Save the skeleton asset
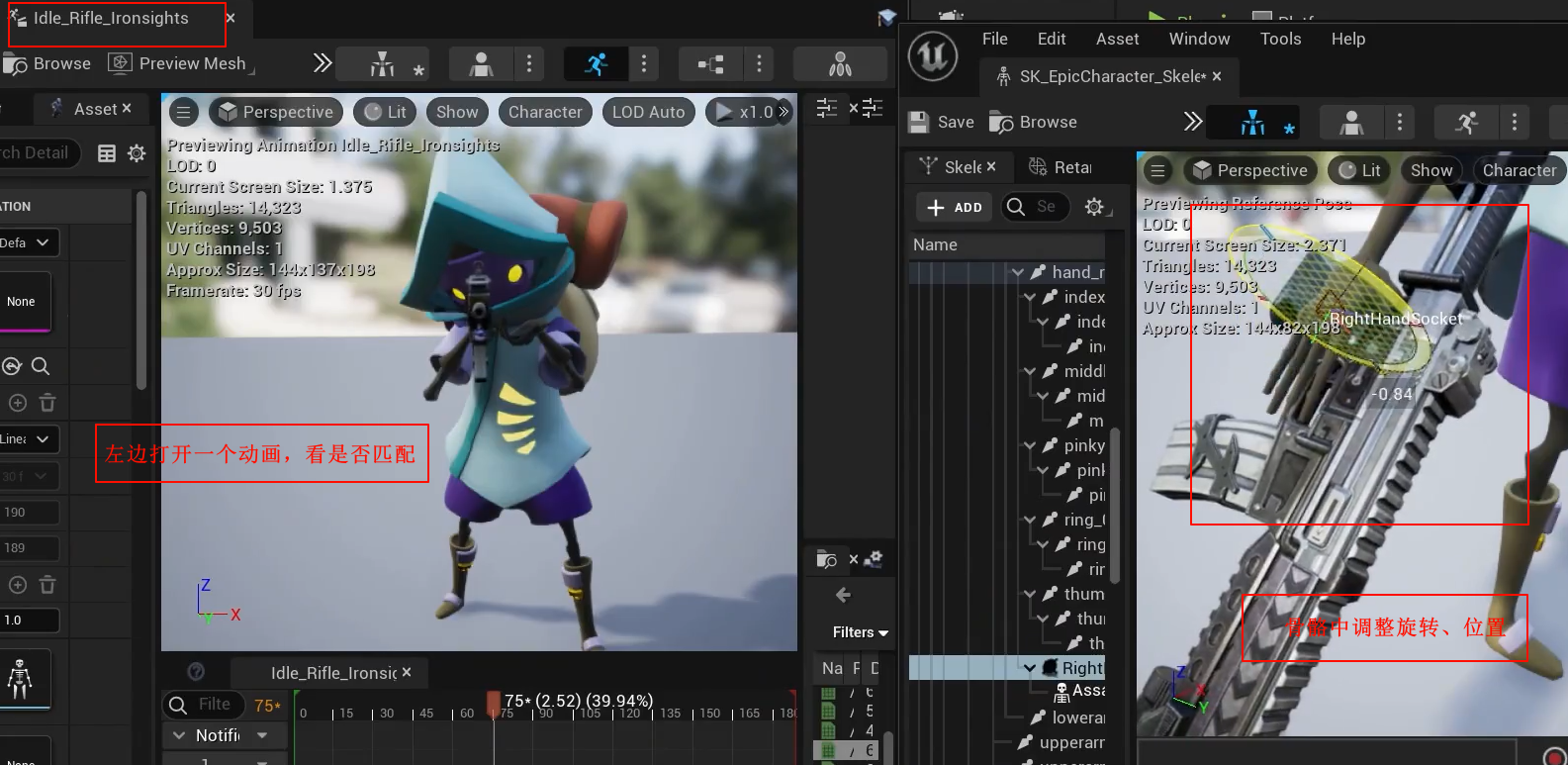The height and width of the screenshot is (765, 1568). point(942,122)
